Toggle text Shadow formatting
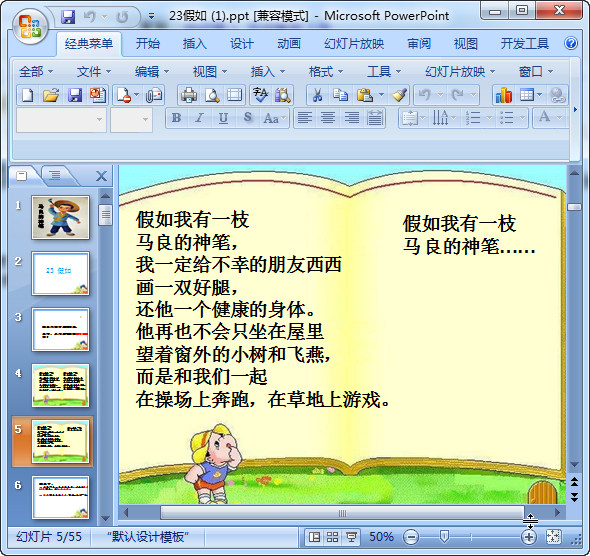Image resolution: width=590 pixels, height=556 pixels. [247, 118]
